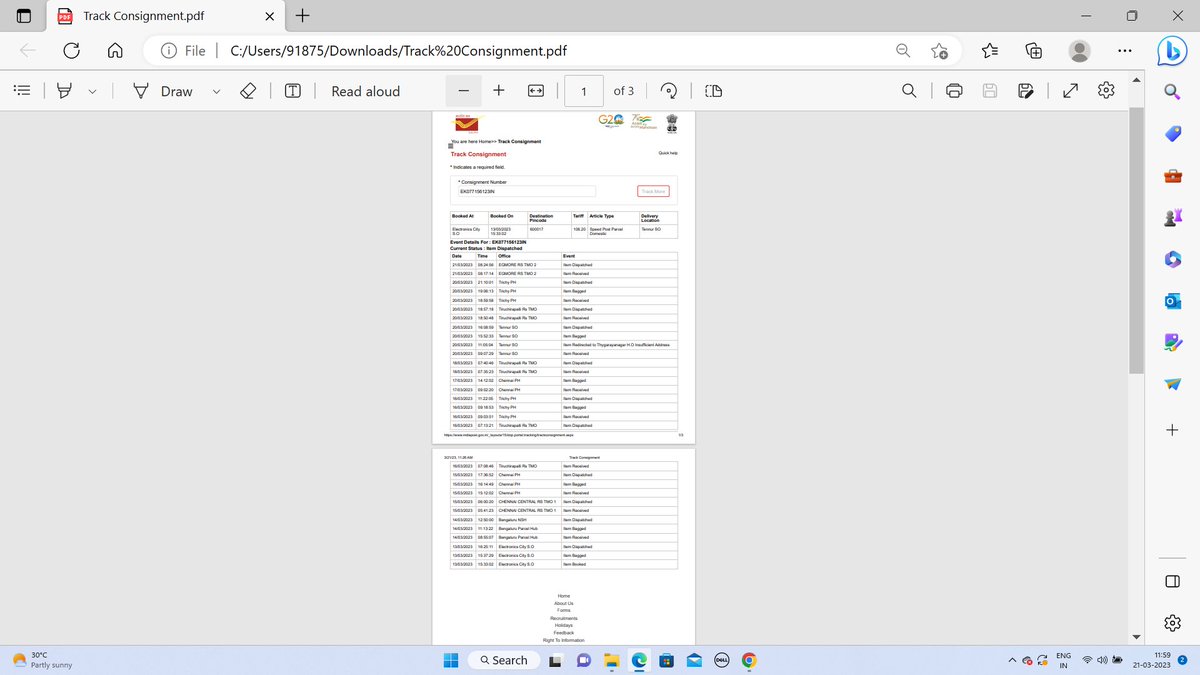The height and width of the screenshot is (675, 1200).
Task: Open the Quick help link
Action: coord(668,153)
